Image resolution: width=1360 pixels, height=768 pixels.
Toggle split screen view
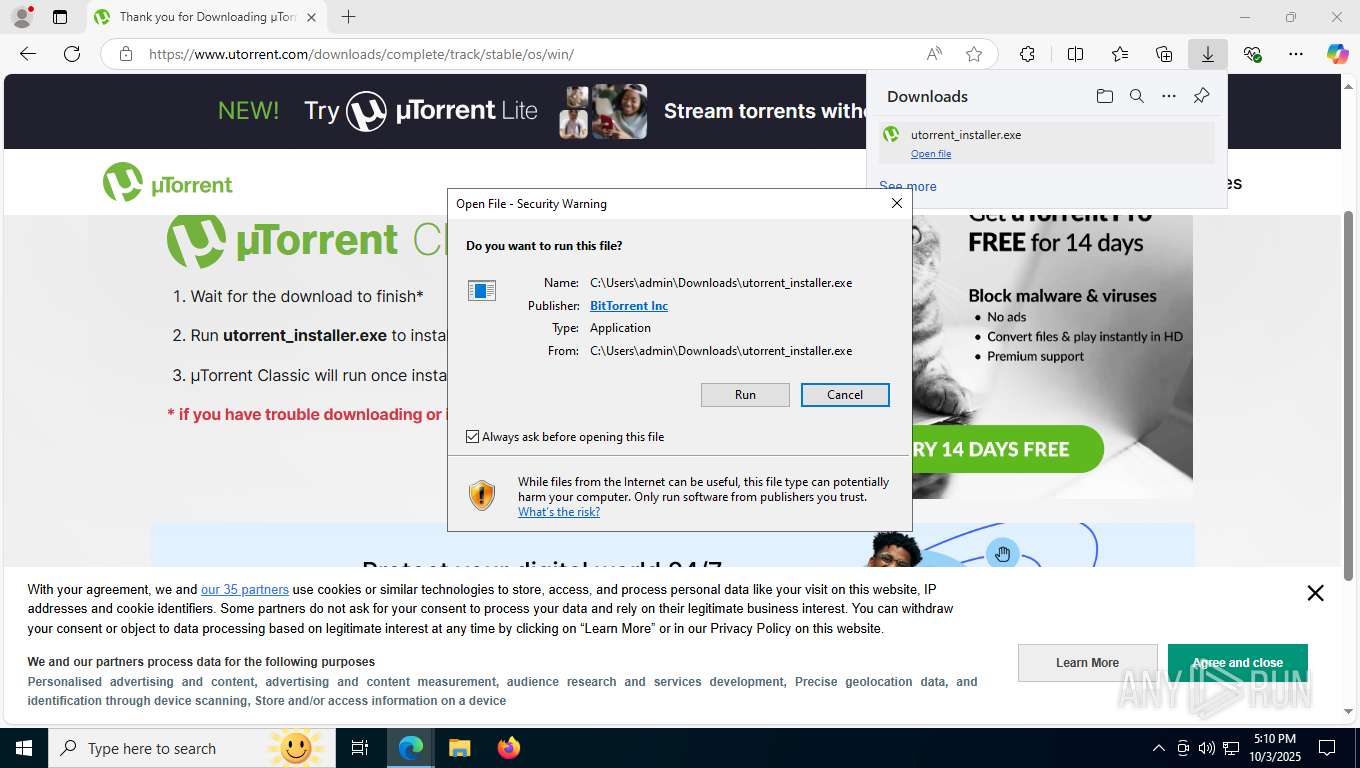point(1075,54)
